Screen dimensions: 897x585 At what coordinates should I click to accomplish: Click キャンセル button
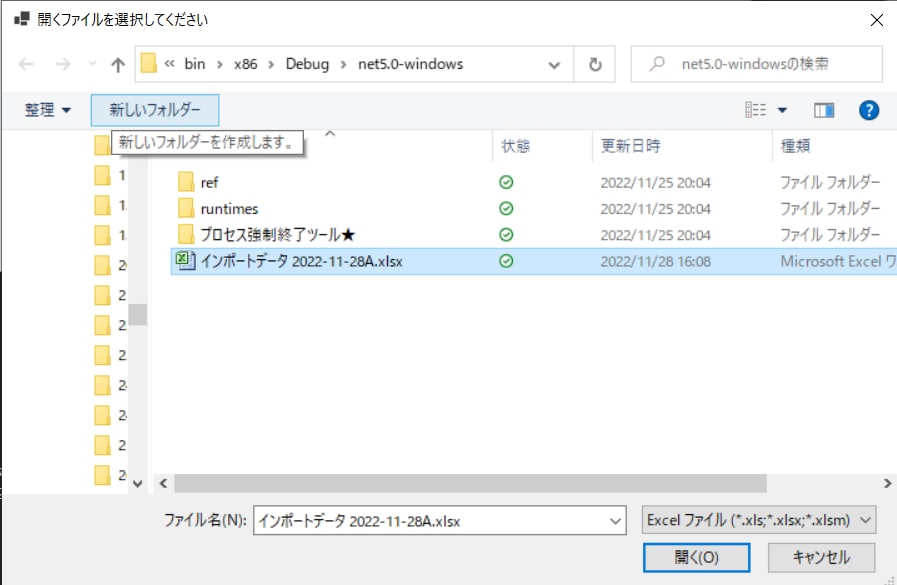821,557
